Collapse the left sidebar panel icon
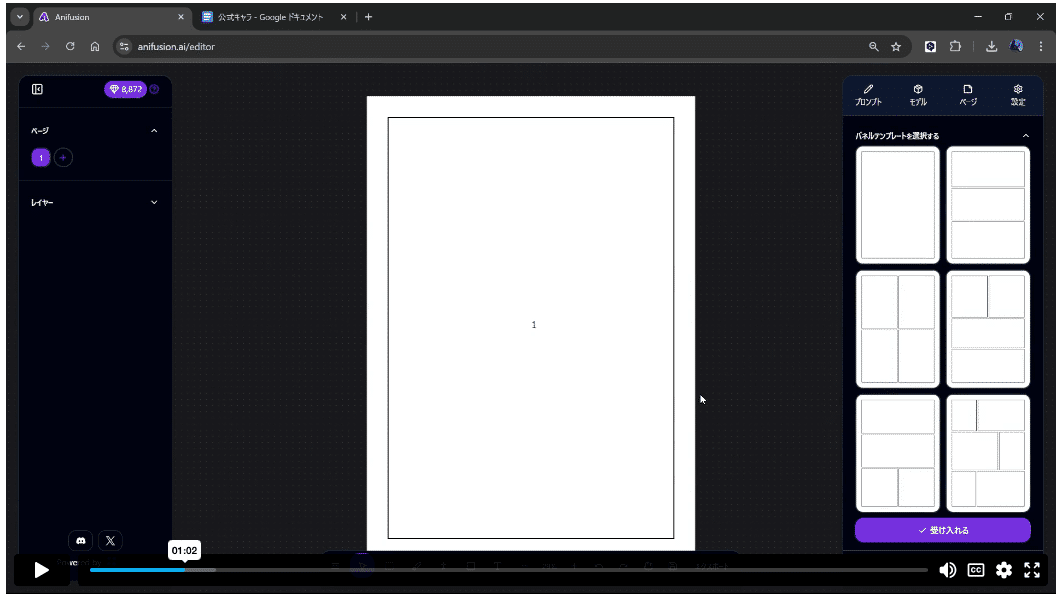The image size is (1062, 598). click(x=37, y=89)
